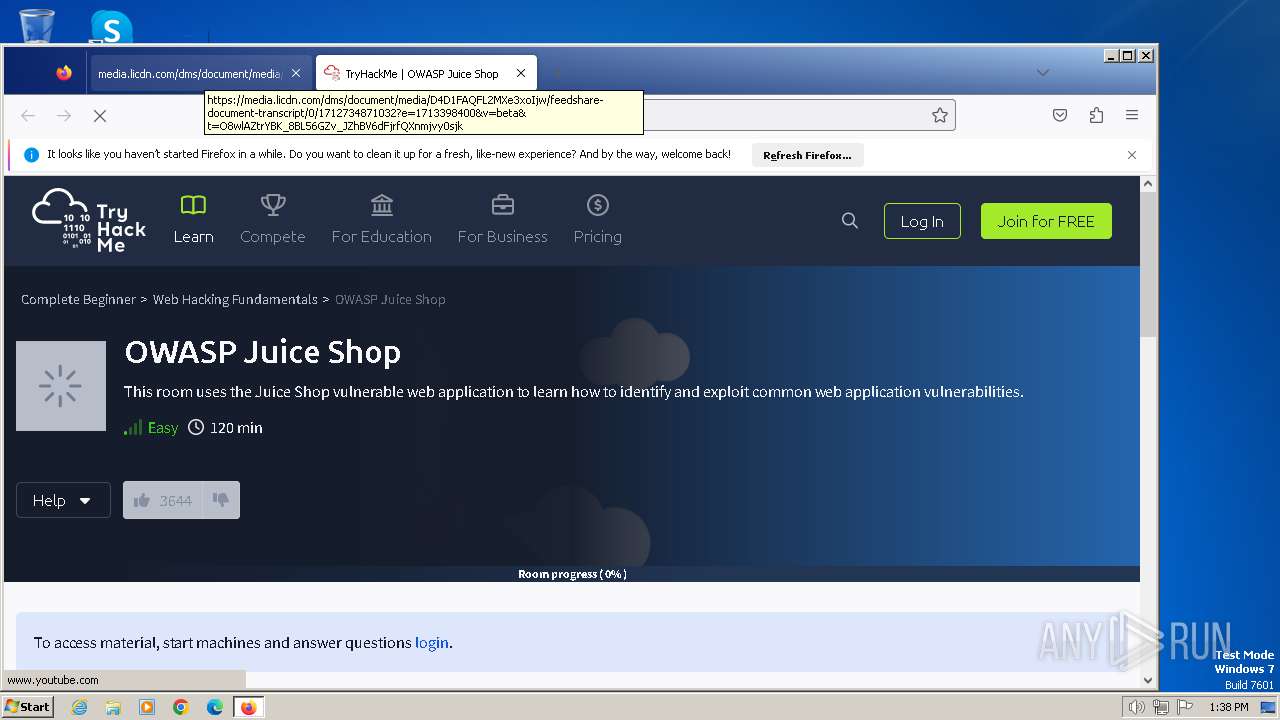Launch Google Chrome from taskbar
The width and height of the screenshot is (1280, 720).
pyautogui.click(x=181, y=707)
